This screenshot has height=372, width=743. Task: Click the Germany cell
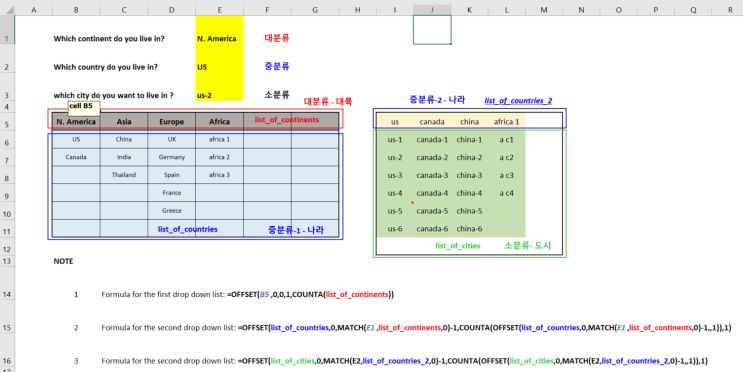click(x=172, y=157)
